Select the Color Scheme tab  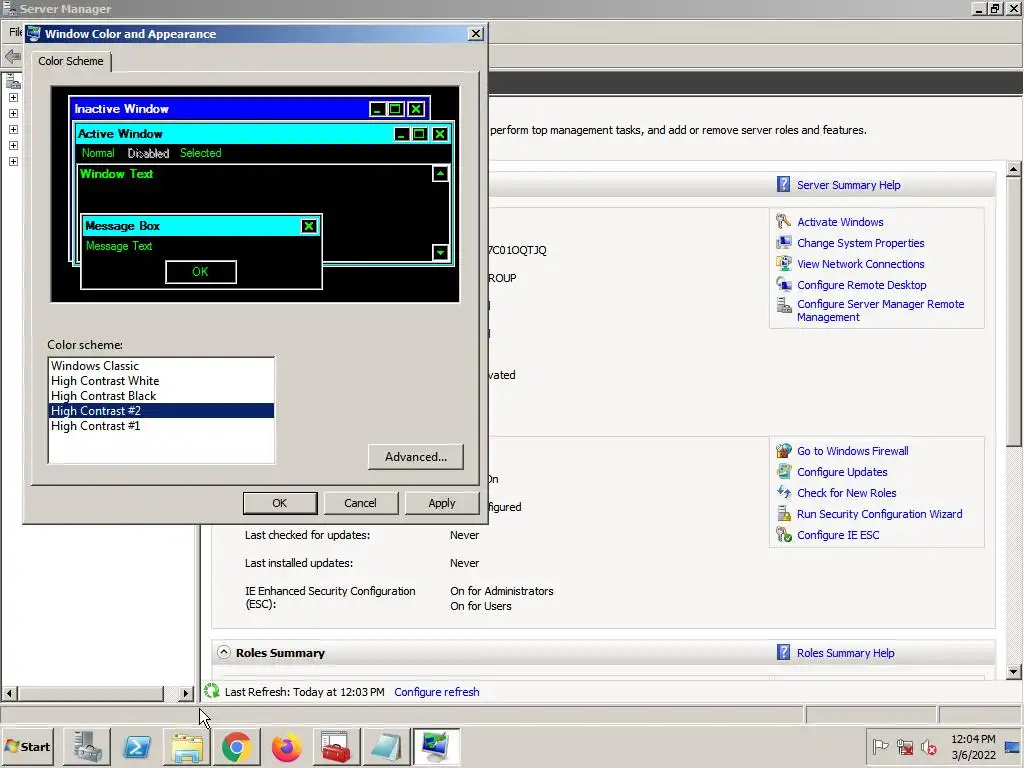point(71,61)
